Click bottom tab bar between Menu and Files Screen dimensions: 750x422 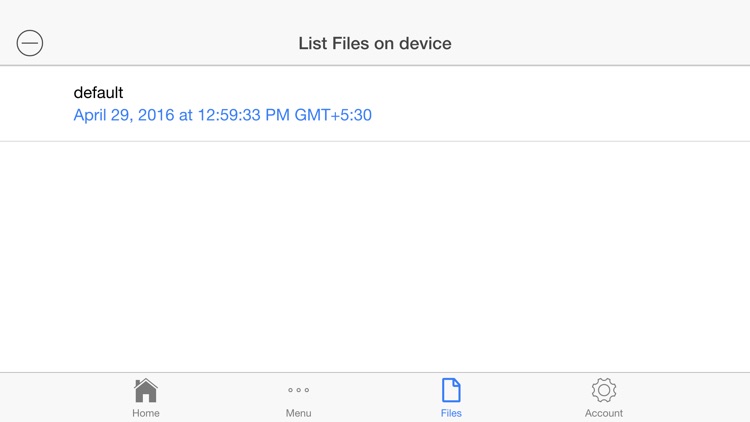pyautogui.click(x=375, y=397)
